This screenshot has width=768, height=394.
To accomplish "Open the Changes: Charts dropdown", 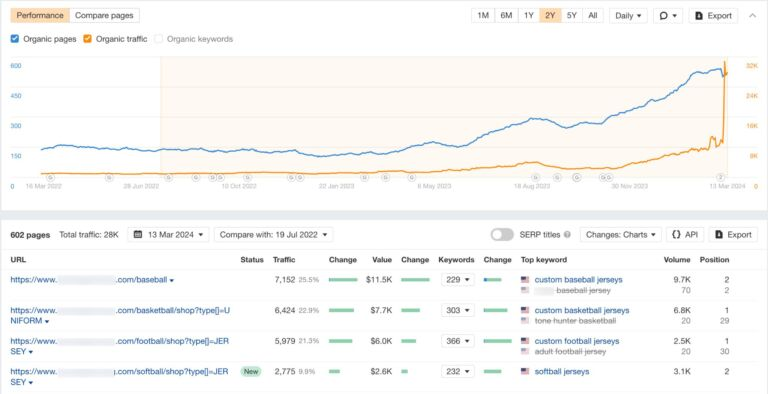I will pos(621,234).
